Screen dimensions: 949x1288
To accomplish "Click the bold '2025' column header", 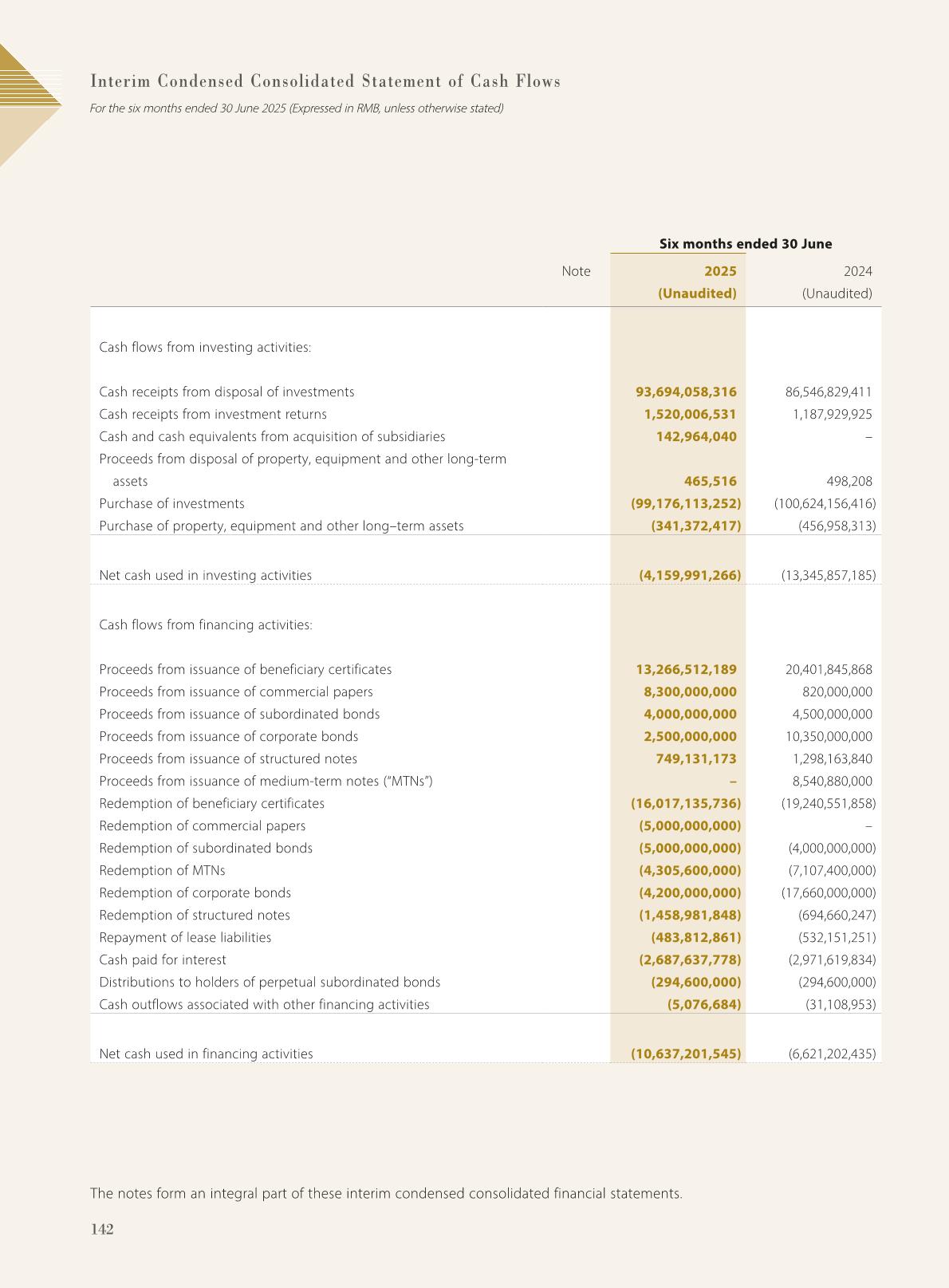I will (x=720, y=271).
